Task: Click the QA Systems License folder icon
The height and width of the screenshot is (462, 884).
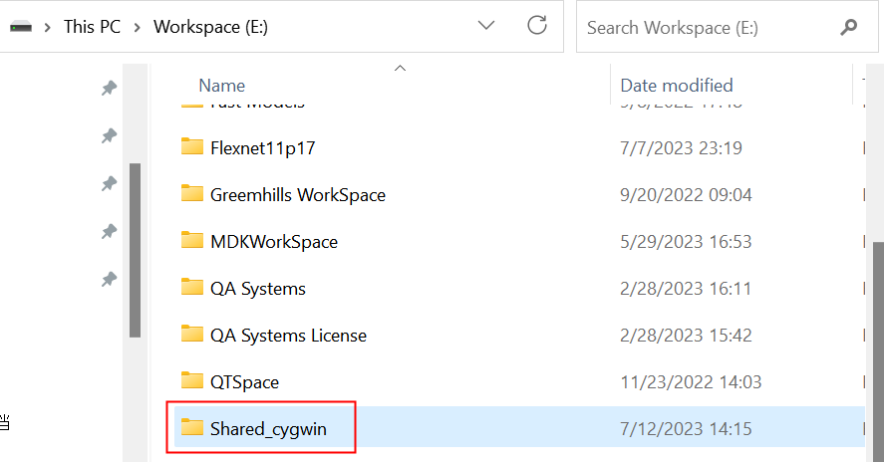Action: pos(192,334)
